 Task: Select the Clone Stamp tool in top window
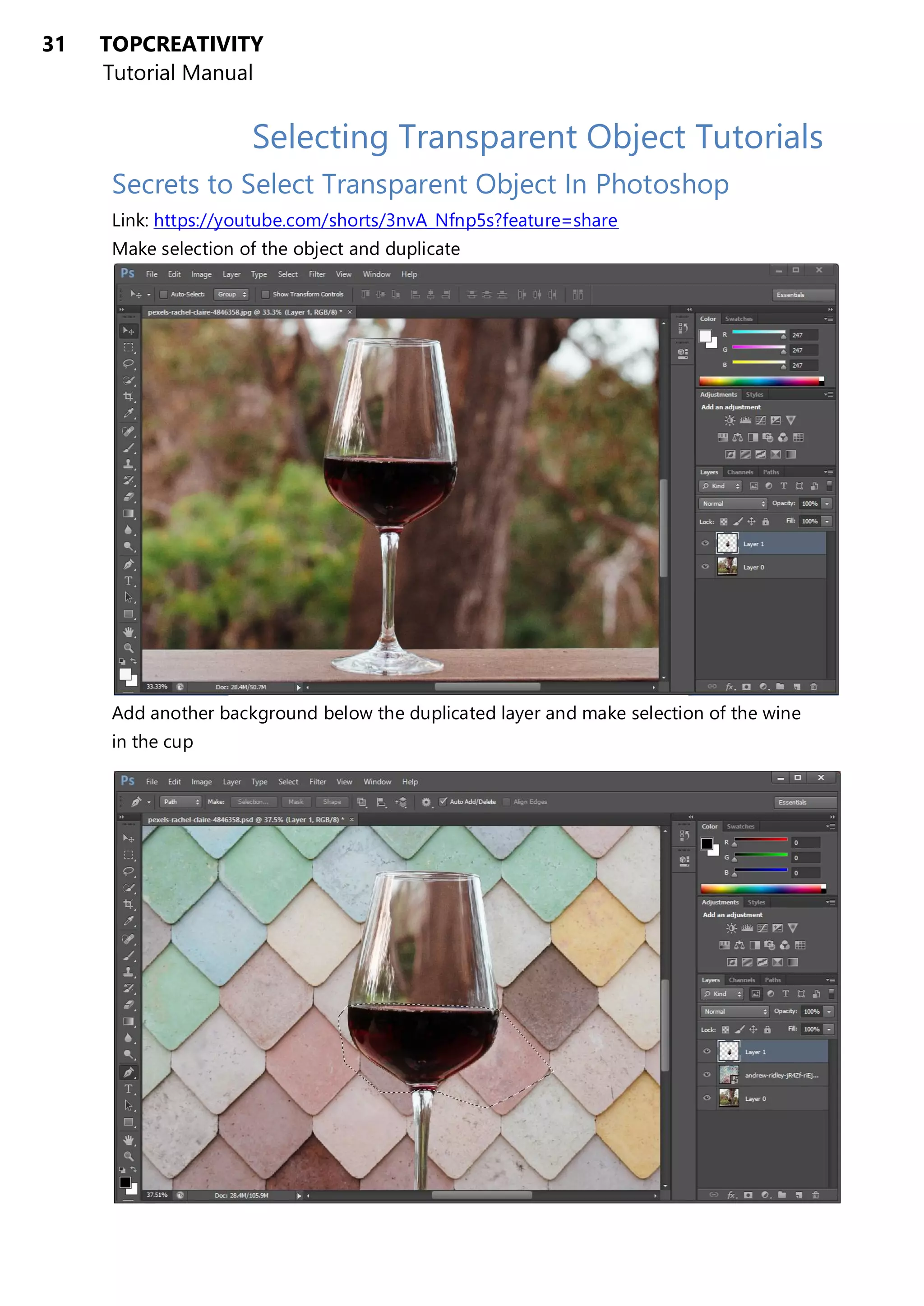(129, 464)
